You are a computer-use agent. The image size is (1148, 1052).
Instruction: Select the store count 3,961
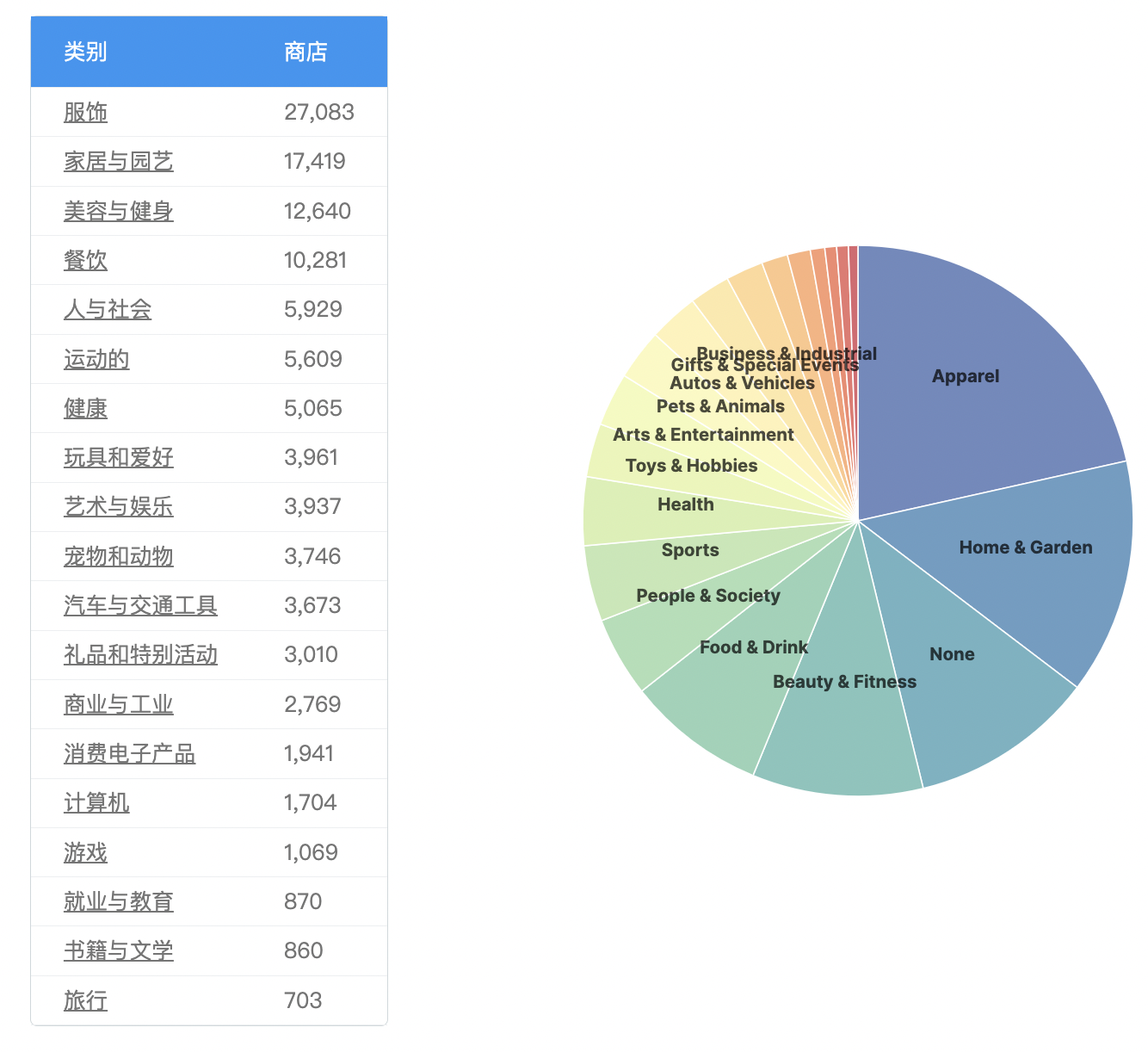click(x=312, y=457)
